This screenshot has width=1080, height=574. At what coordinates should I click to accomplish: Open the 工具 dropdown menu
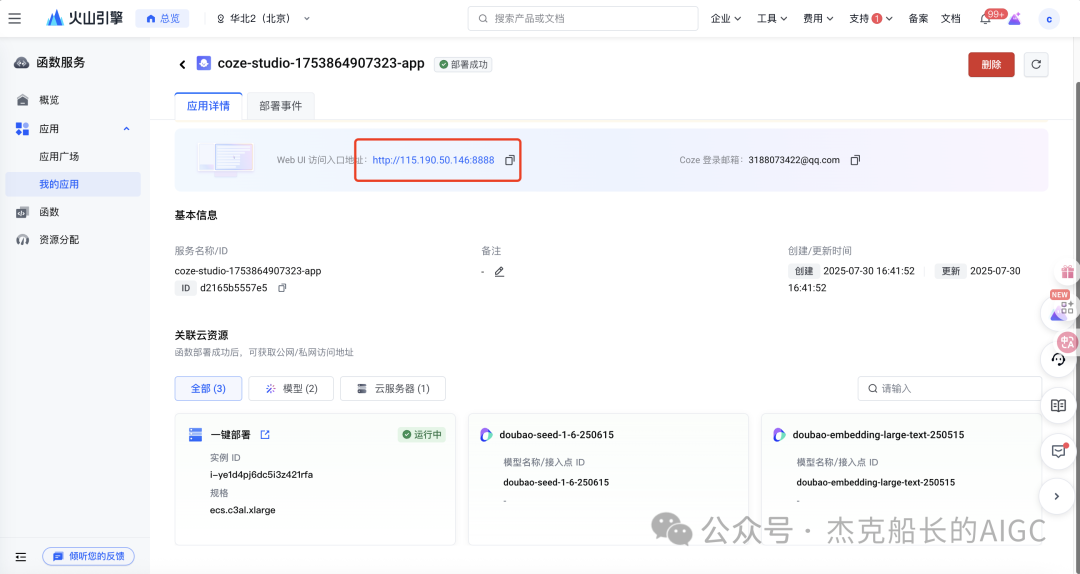(x=771, y=19)
